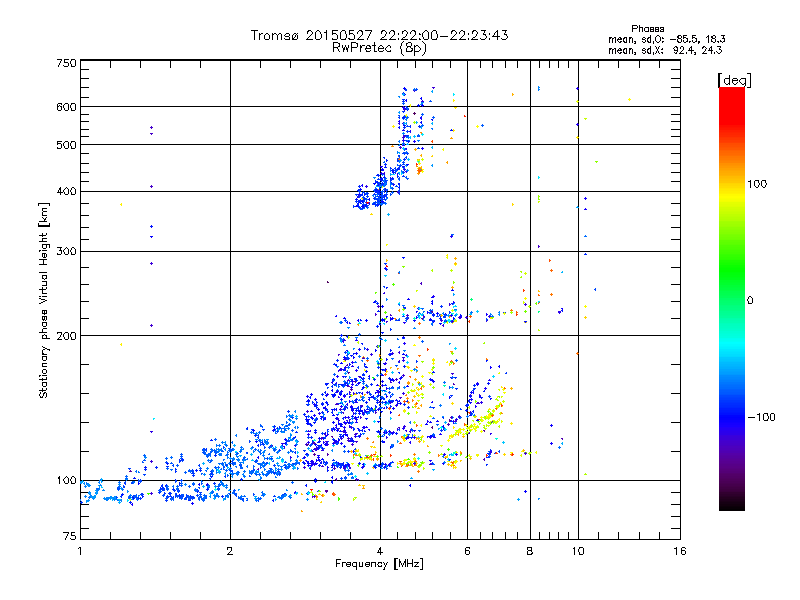Click the 'RwPretec (8p)' subtitle
This screenshot has height=600, width=800.
tap(379, 48)
